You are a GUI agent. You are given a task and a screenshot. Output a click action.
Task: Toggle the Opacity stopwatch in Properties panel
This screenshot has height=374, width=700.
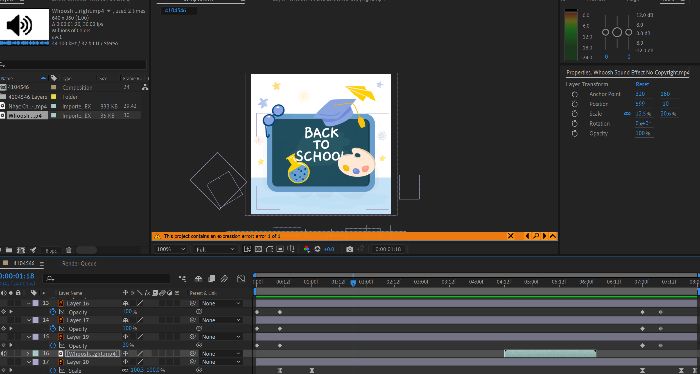tap(575, 133)
